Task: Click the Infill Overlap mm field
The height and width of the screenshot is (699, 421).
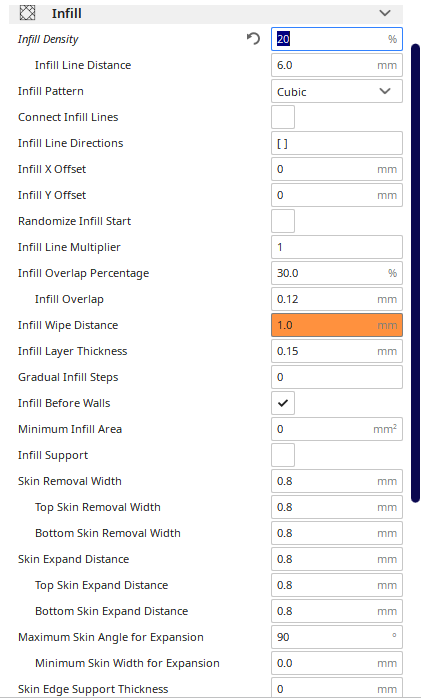Action: pyautogui.click(x=337, y=299)
